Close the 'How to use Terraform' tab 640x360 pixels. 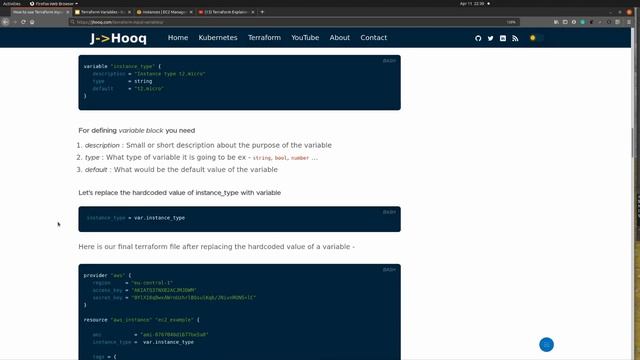tap(68, 12)
